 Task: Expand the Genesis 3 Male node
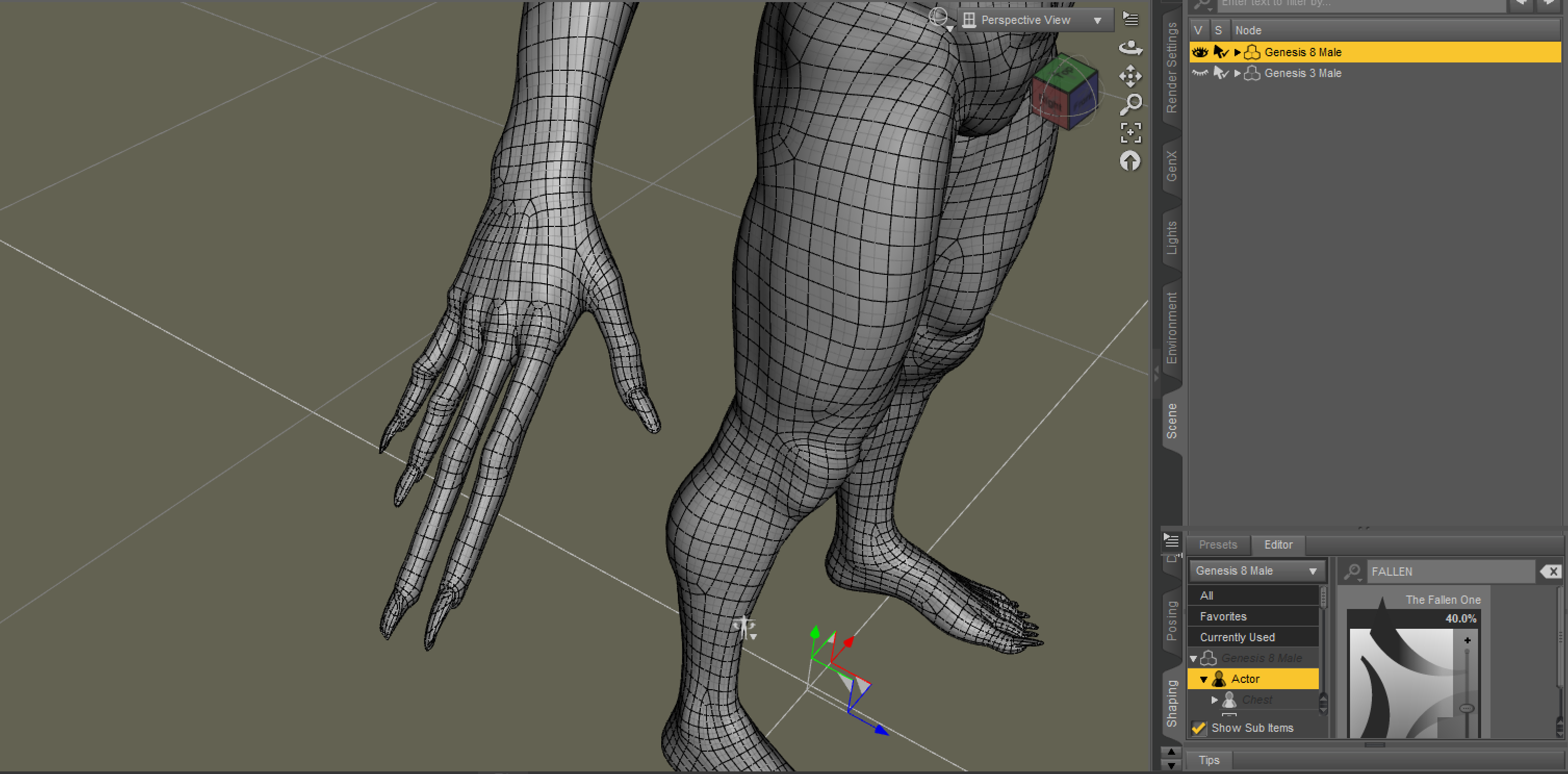[1237, 73]
